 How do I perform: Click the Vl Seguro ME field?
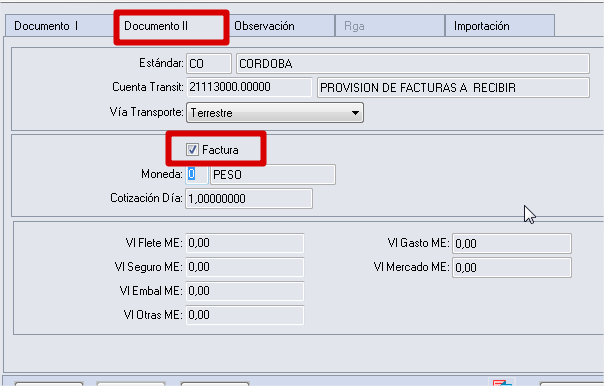pyautogui.click(x=245, y=267)
